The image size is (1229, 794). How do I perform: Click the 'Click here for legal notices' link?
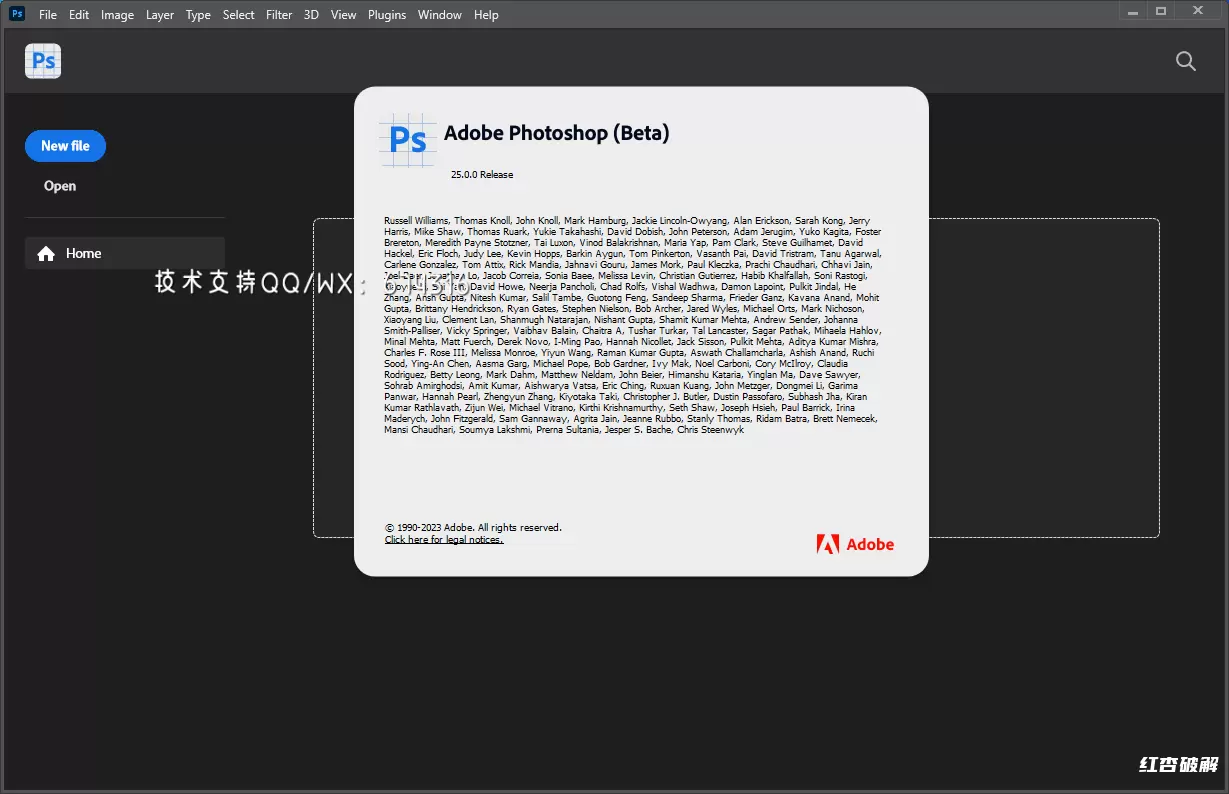coord(444,540)
